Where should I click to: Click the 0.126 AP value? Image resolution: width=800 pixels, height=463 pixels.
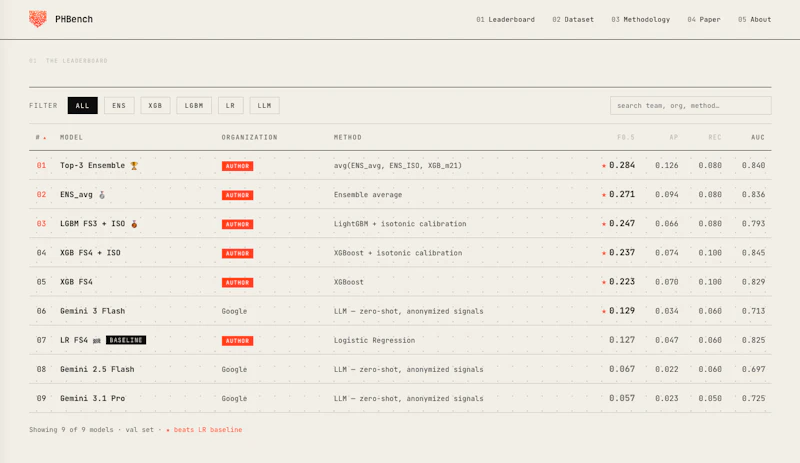pyautogui.click(x=667, y=165)
